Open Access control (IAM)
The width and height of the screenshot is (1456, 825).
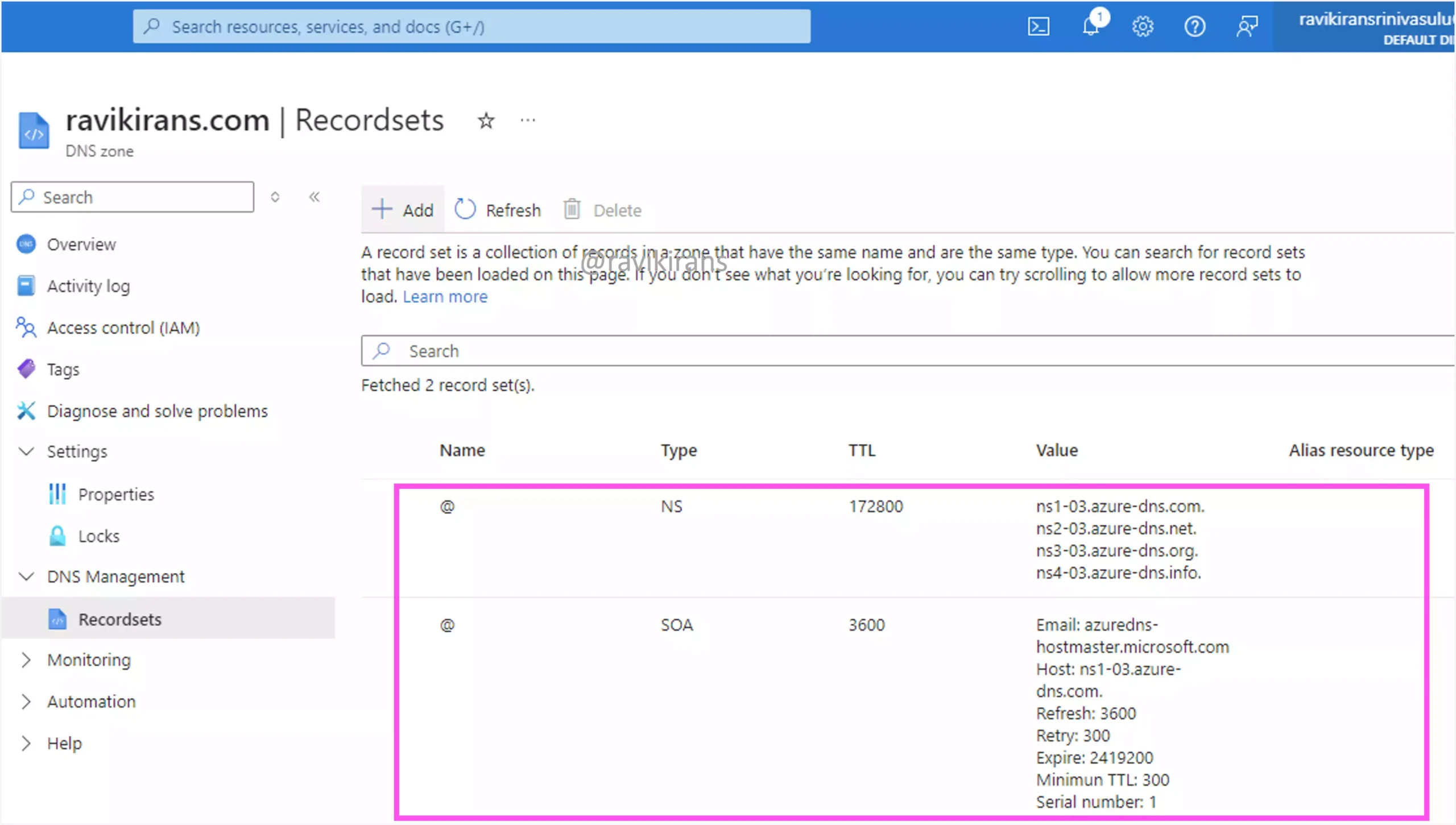point(123,328)
